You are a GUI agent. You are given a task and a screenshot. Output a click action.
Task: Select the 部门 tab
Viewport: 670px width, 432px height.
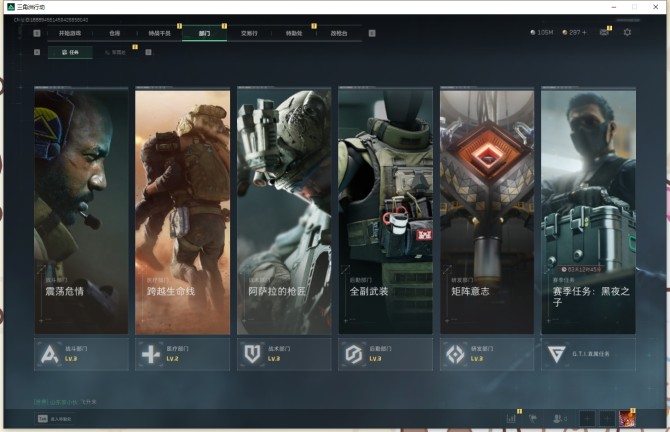(x=204, y=33)
